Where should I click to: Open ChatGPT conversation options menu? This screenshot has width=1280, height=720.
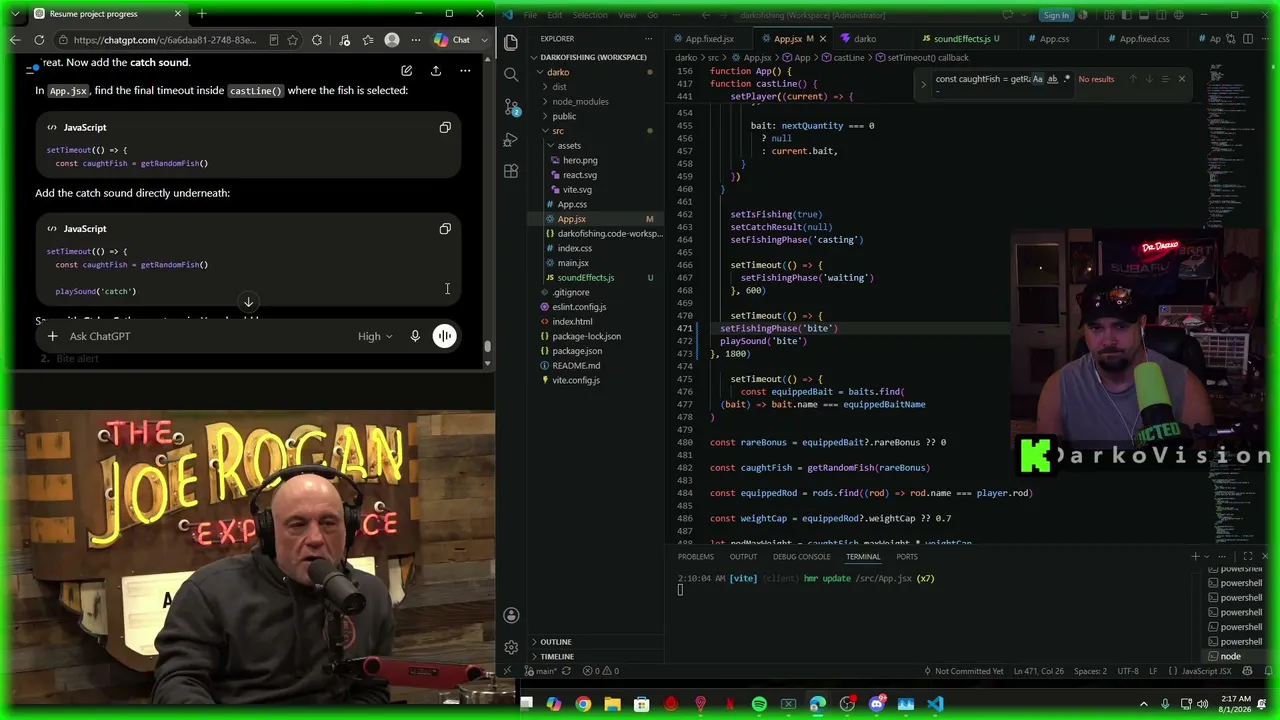coord(465,71)
